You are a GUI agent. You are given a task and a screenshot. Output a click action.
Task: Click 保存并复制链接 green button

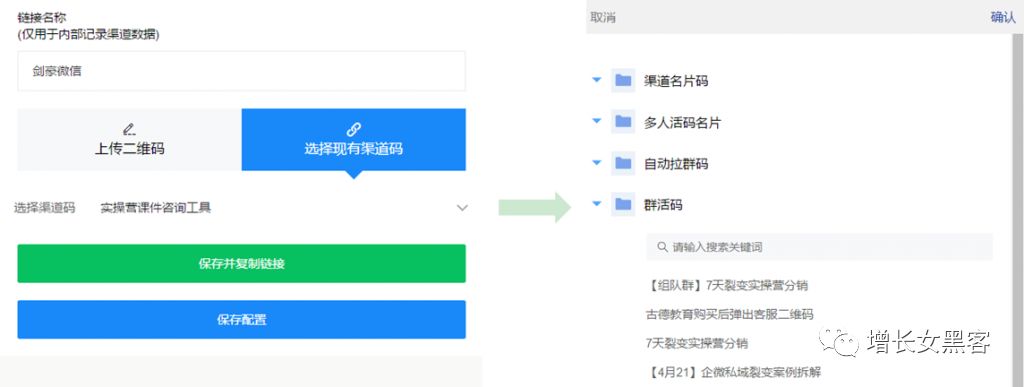click(242, 264)
